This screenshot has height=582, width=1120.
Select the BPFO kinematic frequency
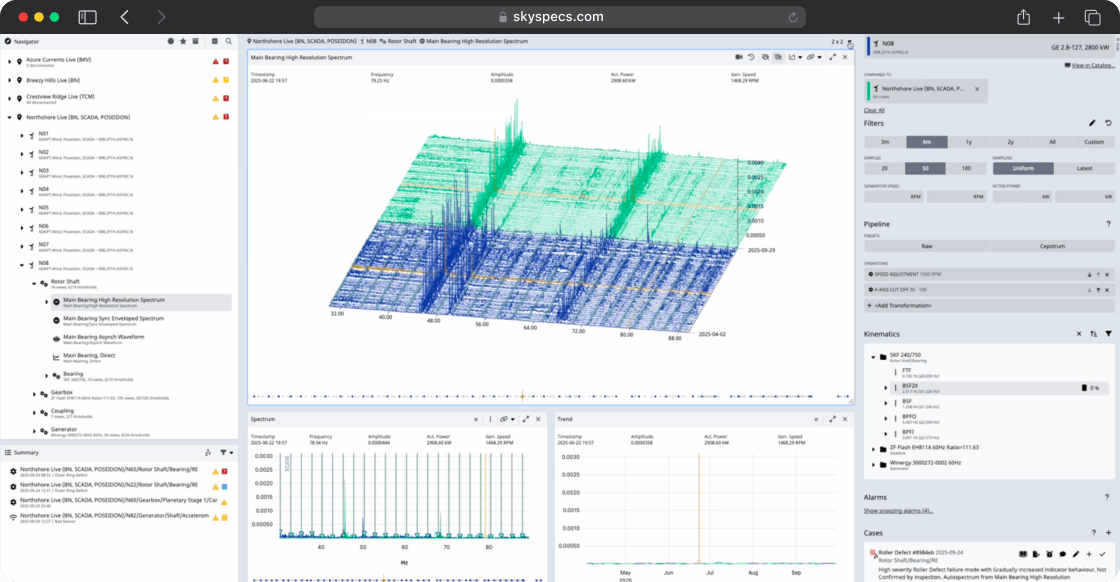pos(909,416)
